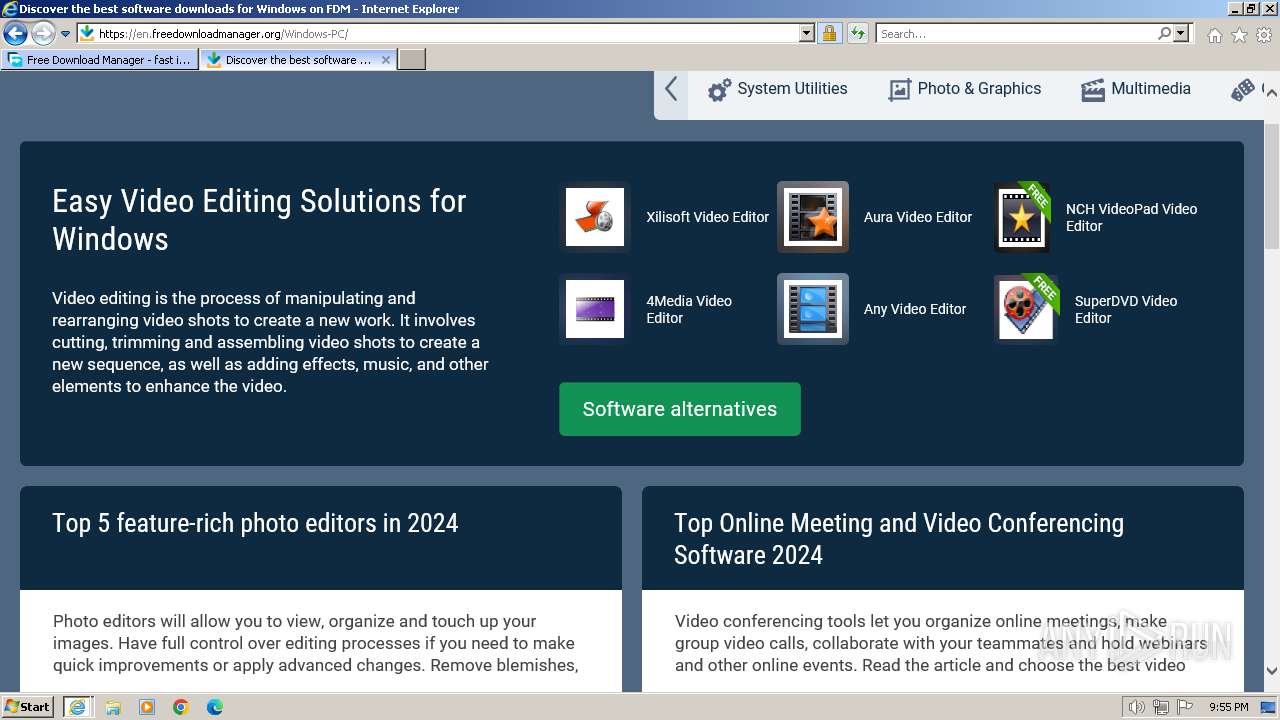This screenshot has height=720, width=1280.
Task: Expand the address bar history dropdown
Action: coord(807,34)
